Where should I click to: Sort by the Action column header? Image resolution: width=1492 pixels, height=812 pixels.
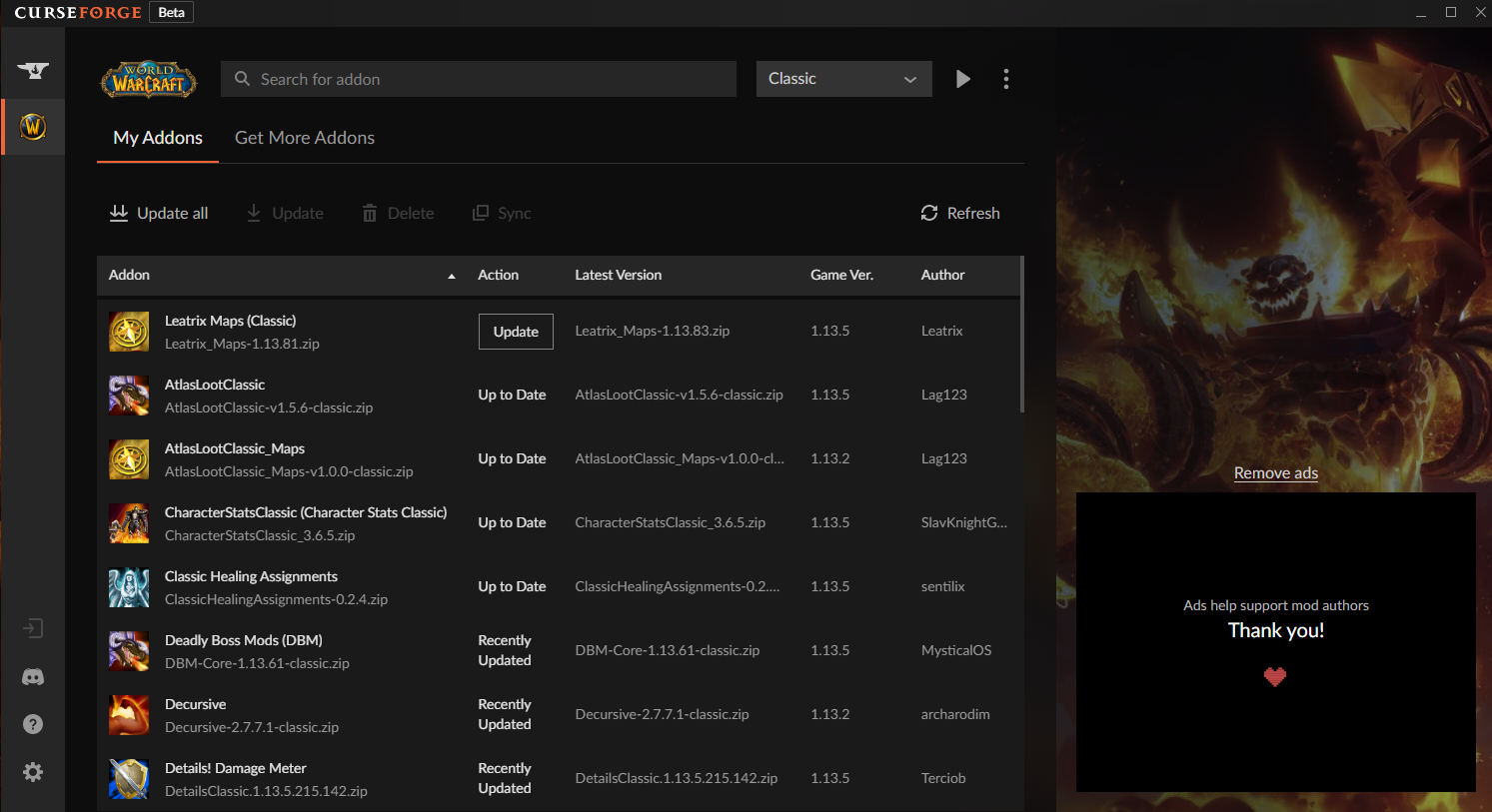pos(498,275)
